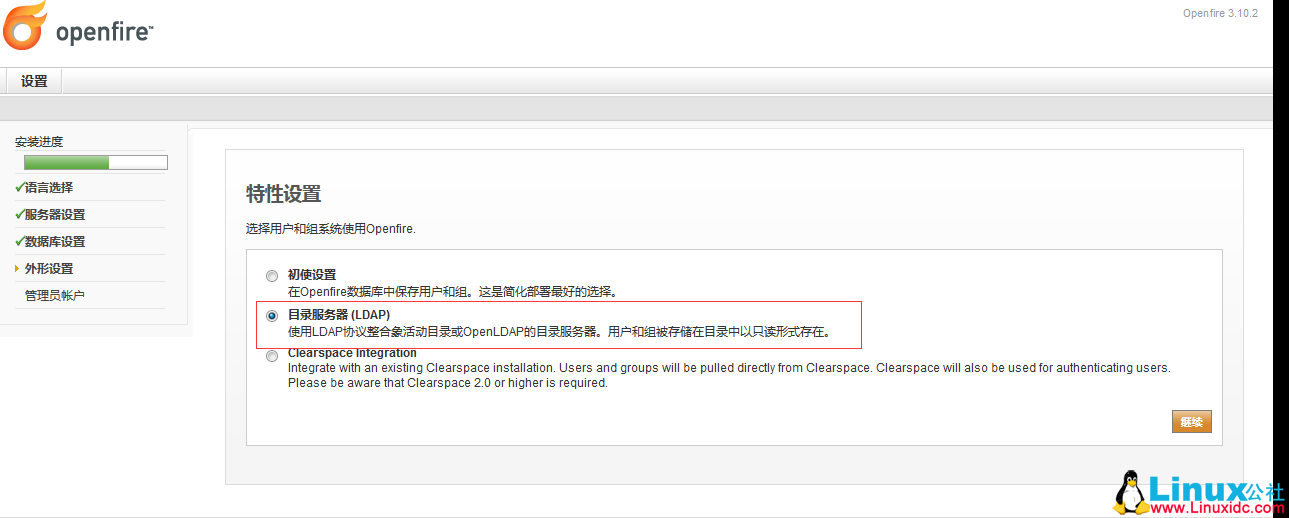Select the 目录服务器 (LDAP) radio button
The width and height of the screenshot is (1289, 518).
point(272,315)
